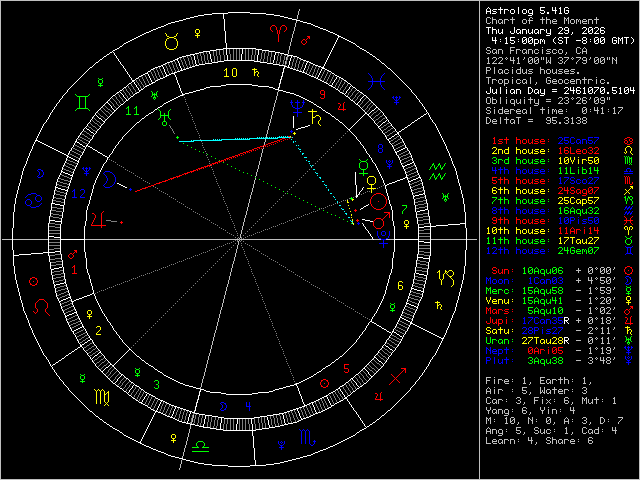Click the date 'Thu January 29, 2026'
Screen dimensions: 640x480
546,31
